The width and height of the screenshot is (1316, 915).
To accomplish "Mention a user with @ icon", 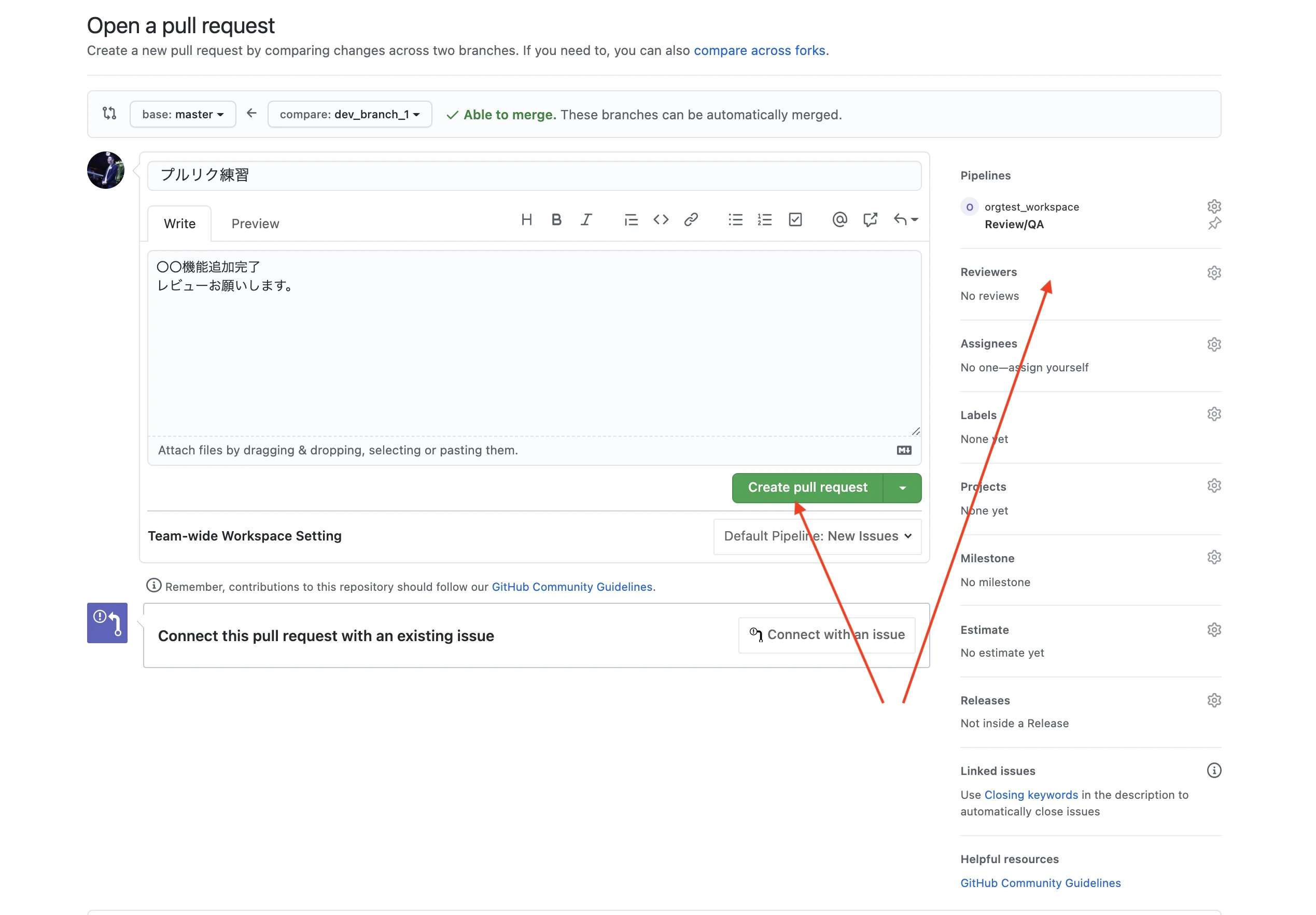I will [x=839, y=219].
